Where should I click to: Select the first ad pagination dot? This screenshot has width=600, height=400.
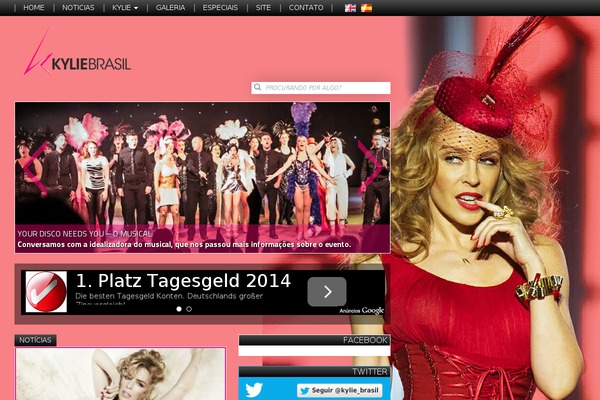[179, 309]
